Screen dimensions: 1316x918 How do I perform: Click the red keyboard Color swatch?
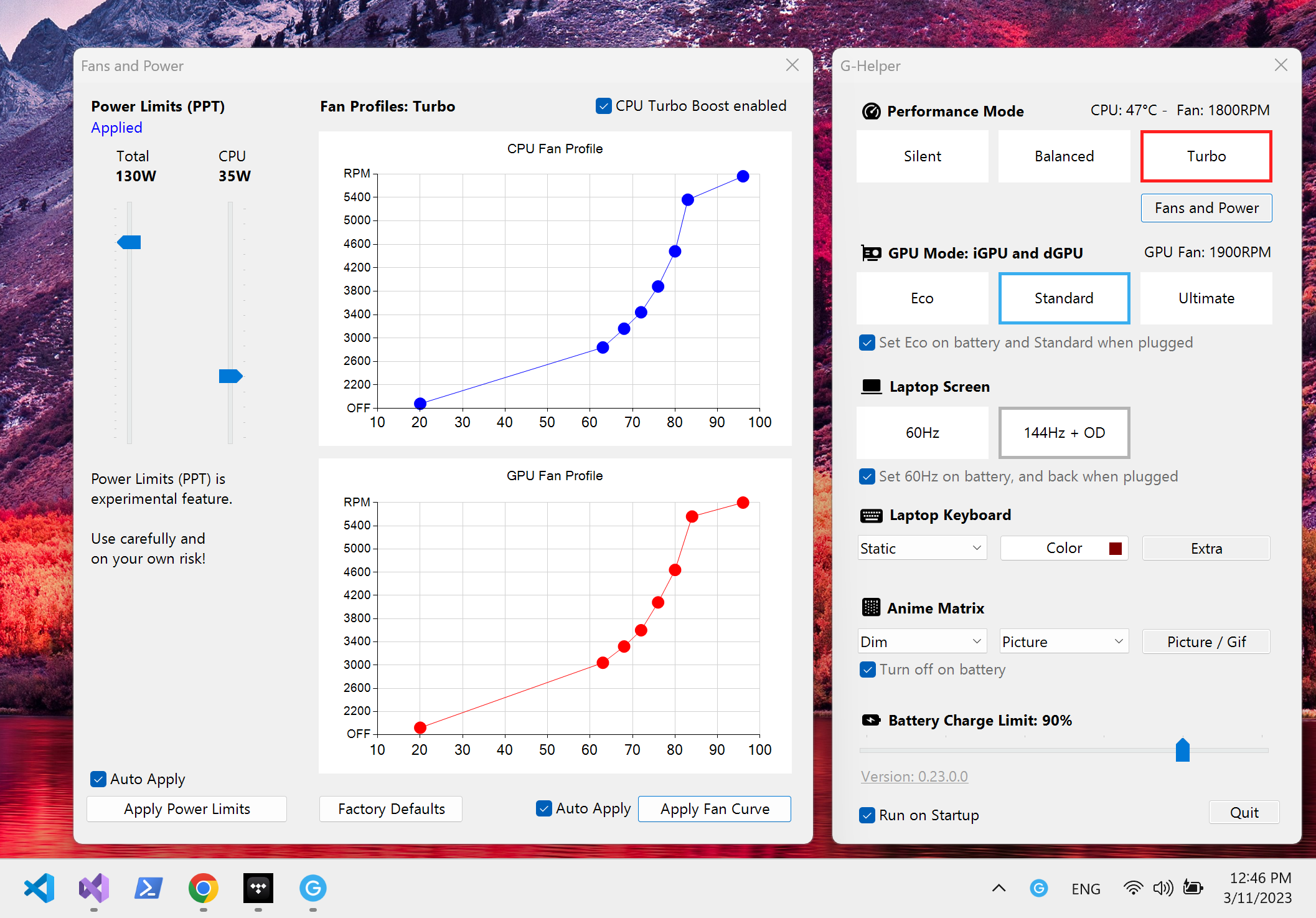[1115, 548]
